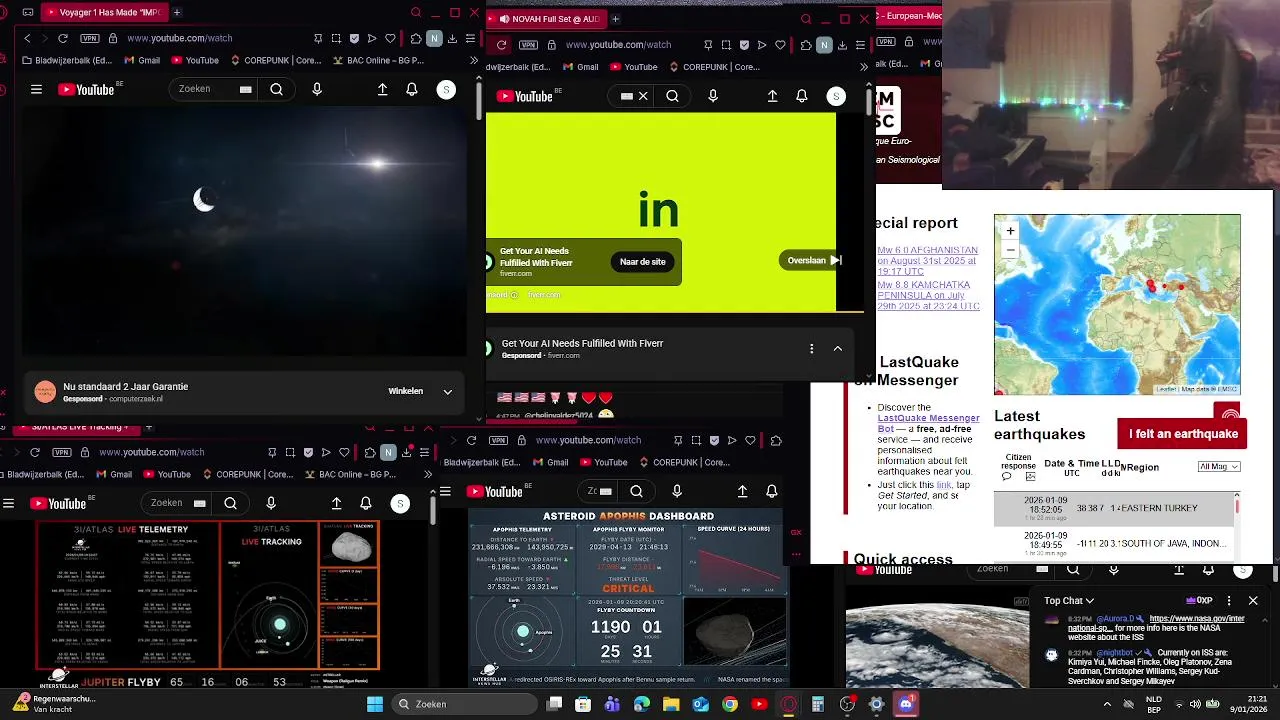Click asteroid thumbnail in 3I/ATLAS telemetry

pyautogui.click(x=349, y=547)
